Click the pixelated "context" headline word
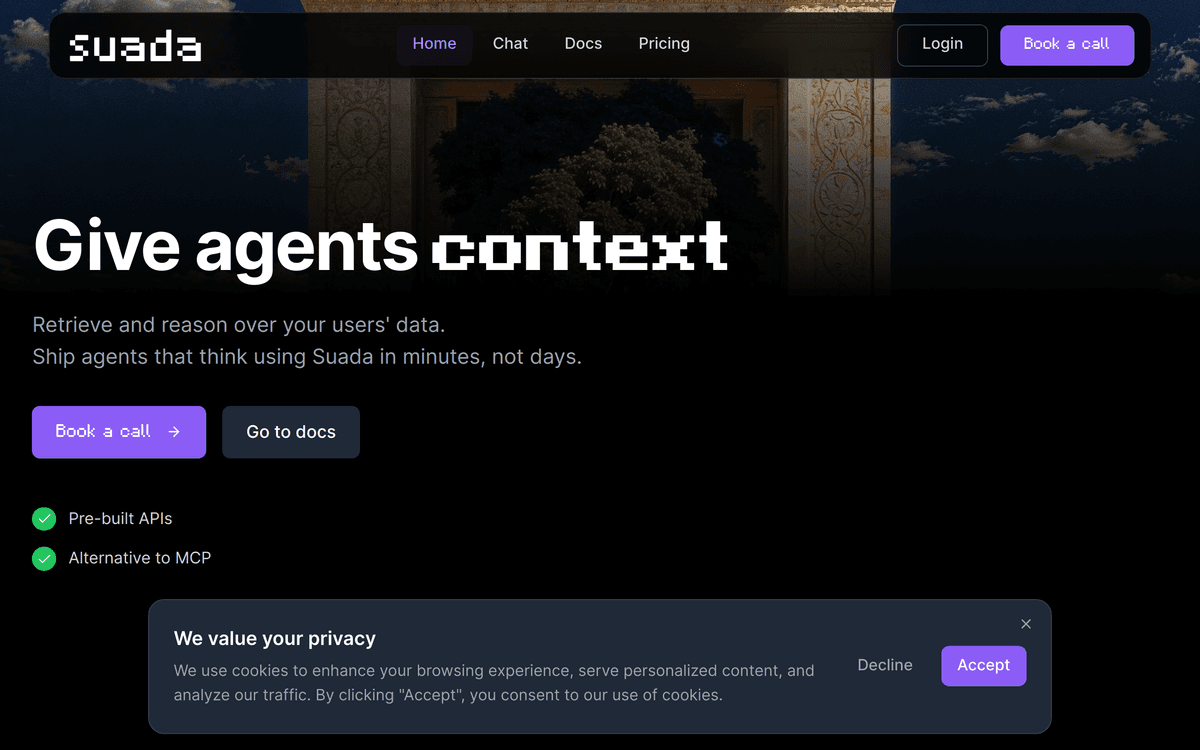 [580, 247]
